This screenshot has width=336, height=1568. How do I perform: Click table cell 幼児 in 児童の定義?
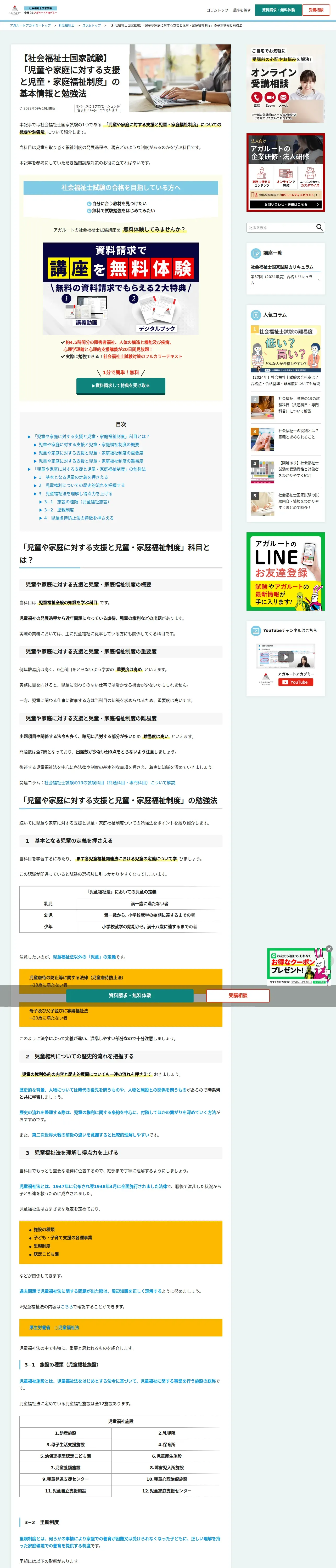point(48,915)
